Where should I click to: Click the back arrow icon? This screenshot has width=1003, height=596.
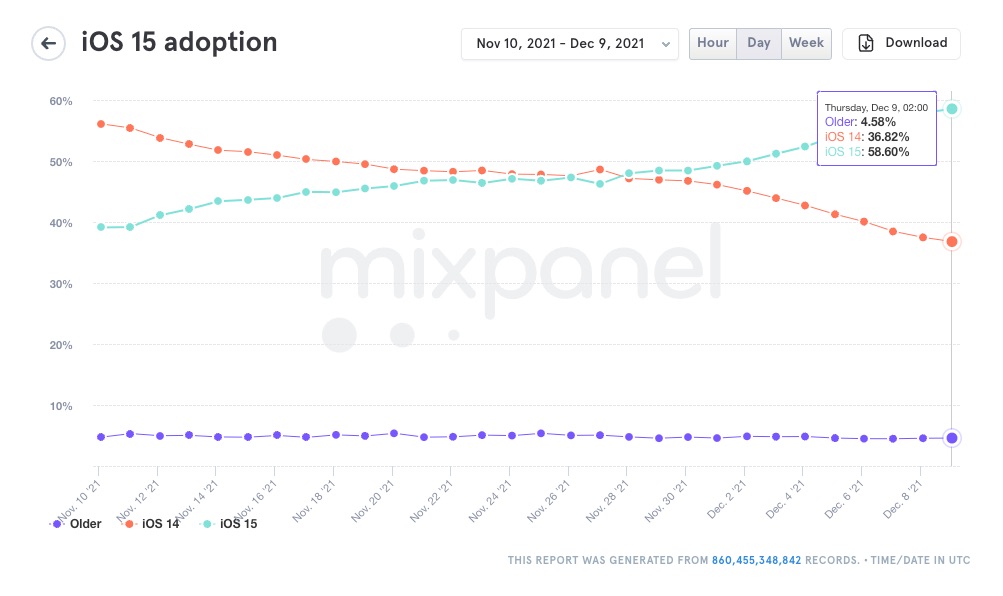click(x=47, y=44)
